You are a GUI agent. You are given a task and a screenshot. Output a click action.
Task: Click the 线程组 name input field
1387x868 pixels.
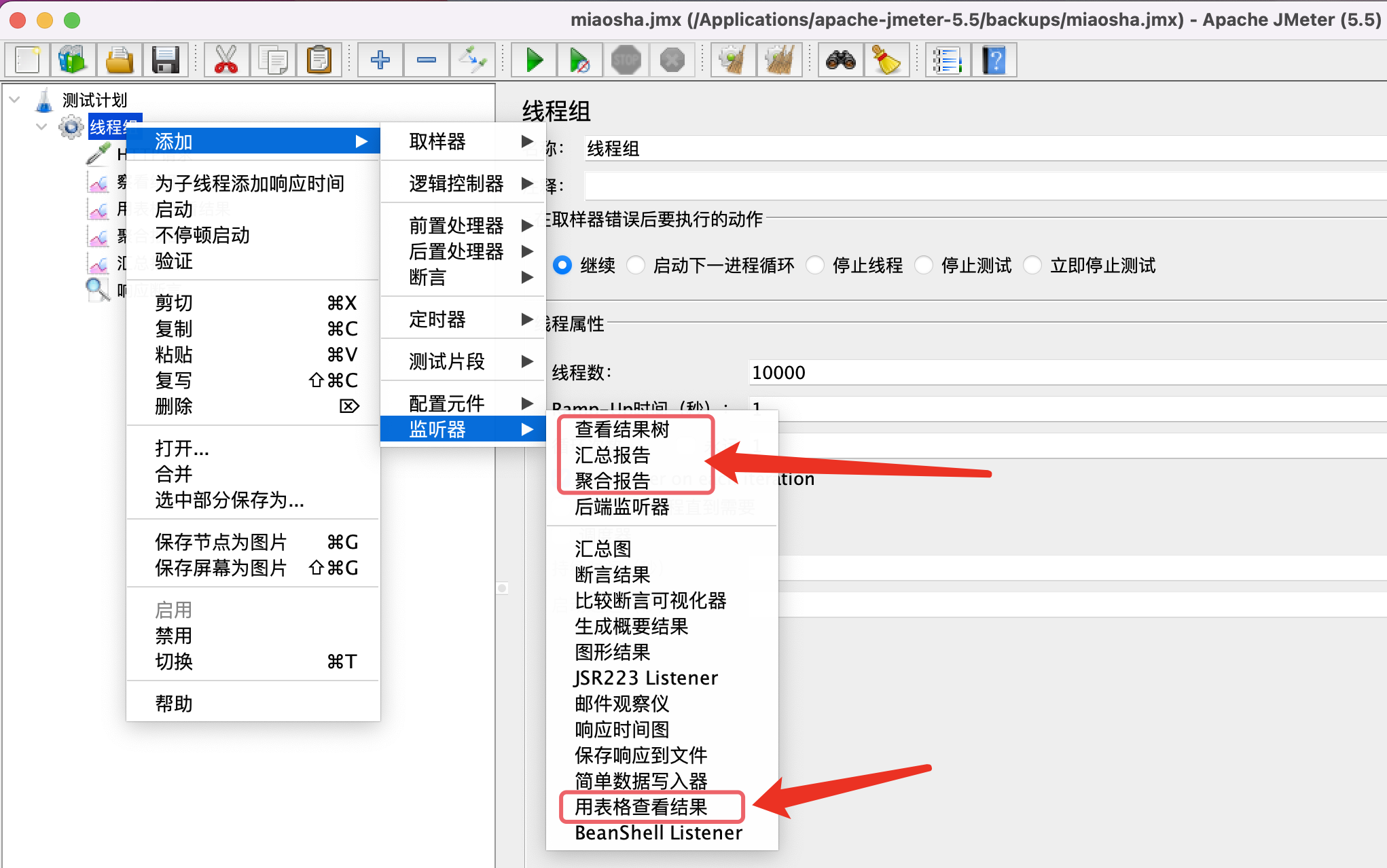(985, 148)
